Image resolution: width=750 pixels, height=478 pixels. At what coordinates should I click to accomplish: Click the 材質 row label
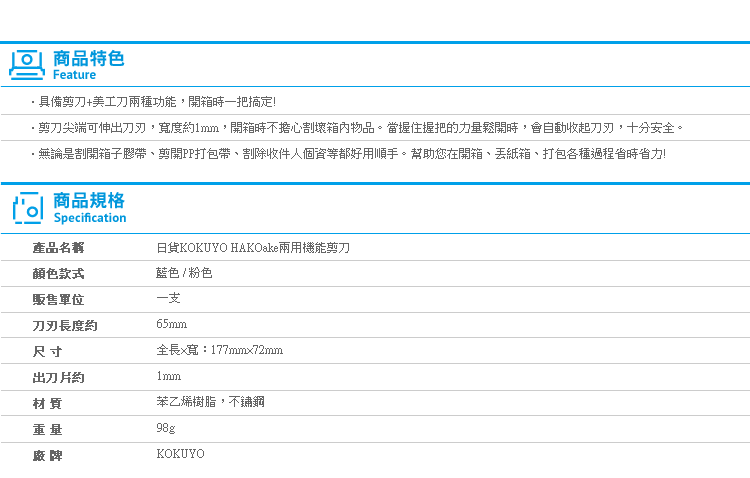point(47,403)
